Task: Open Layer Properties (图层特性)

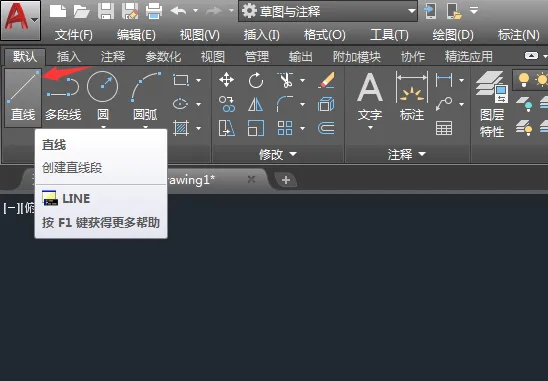Action: [x=492, y=104]
